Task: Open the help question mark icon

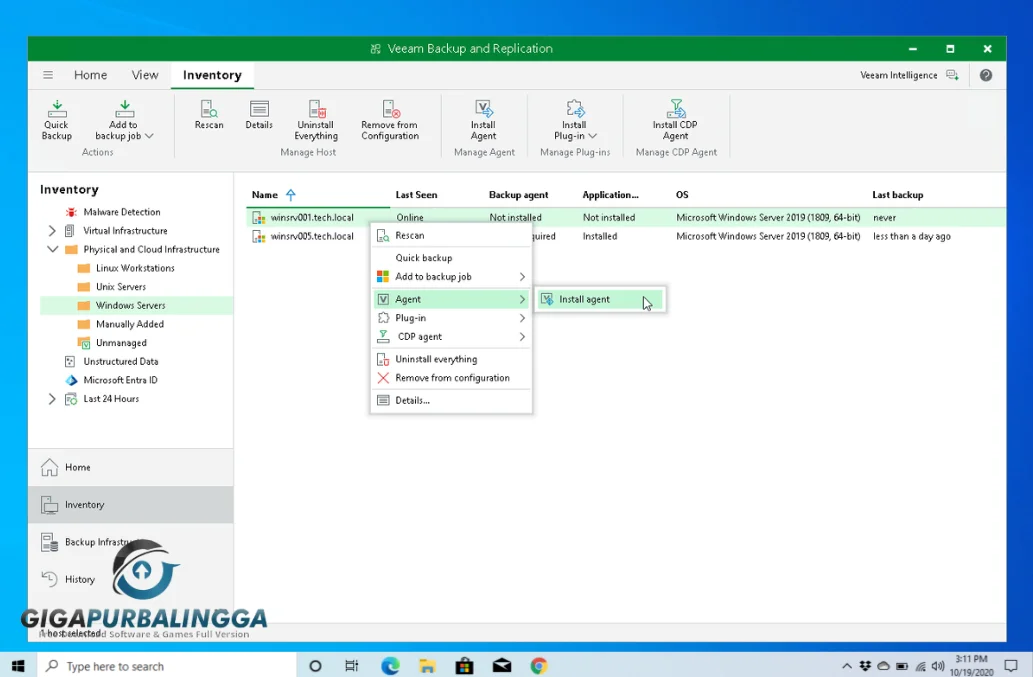Action: pyautogui.click(x=986, y=75)
